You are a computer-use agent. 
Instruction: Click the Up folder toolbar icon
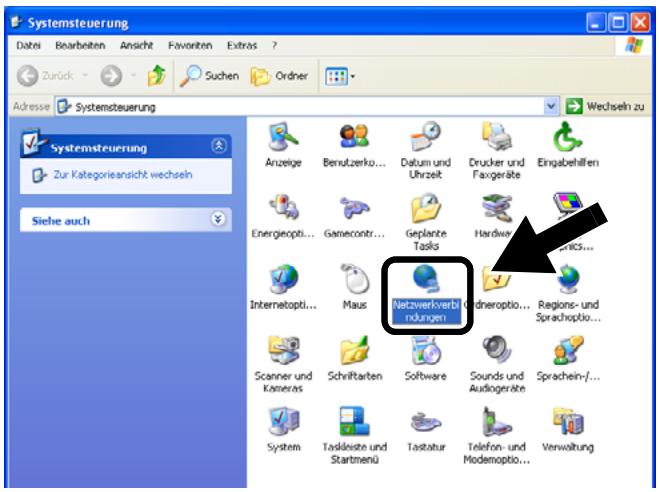point(156,76)
